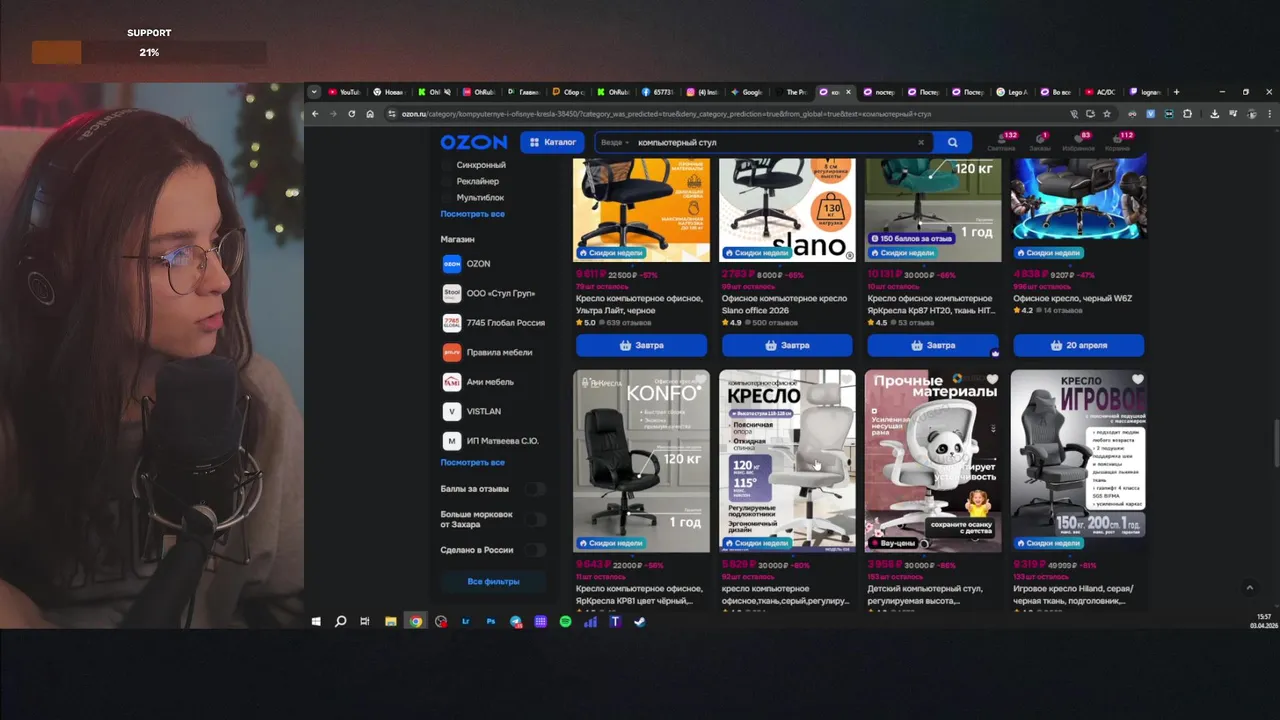Screen dimensions: 1280x720
Task: Open Детский компьютерный стул product title
Action: coord(927,595)
